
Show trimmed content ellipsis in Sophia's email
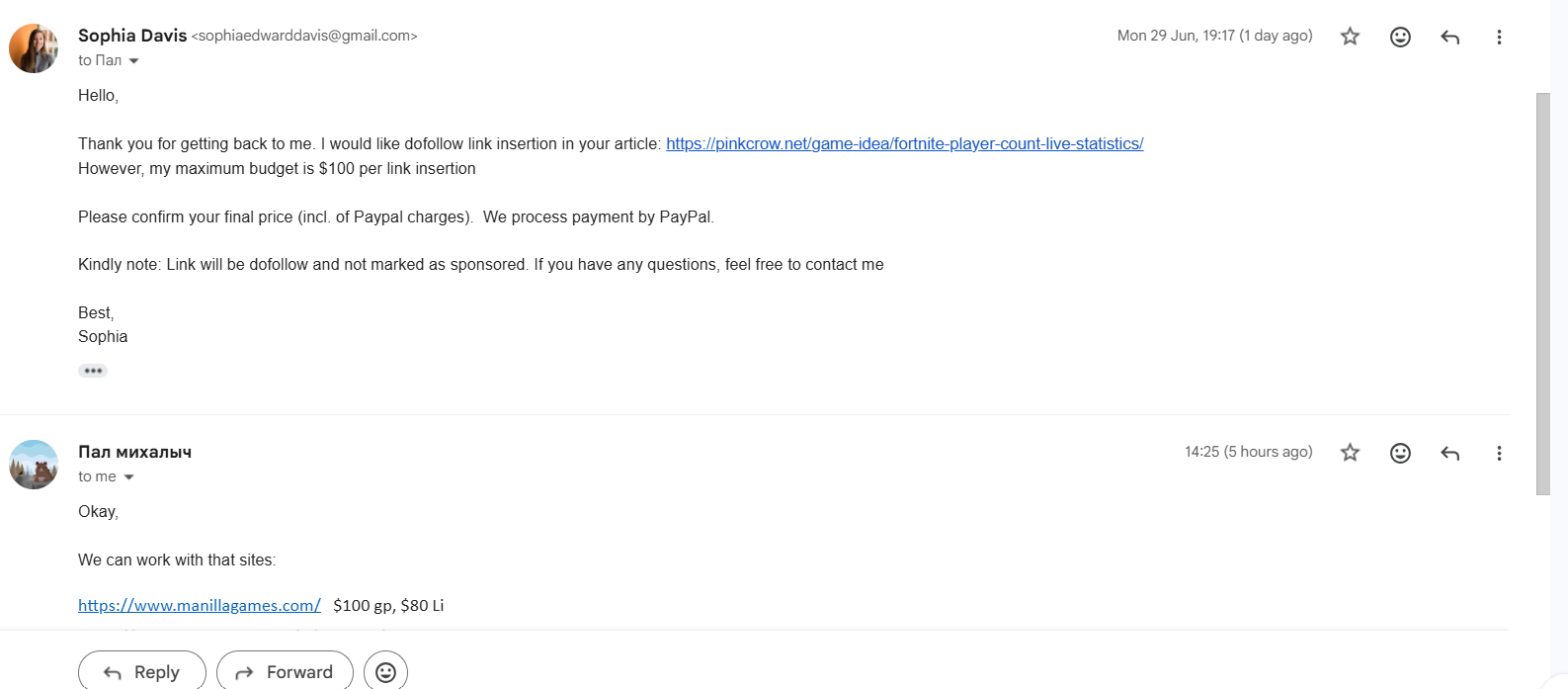93,371
